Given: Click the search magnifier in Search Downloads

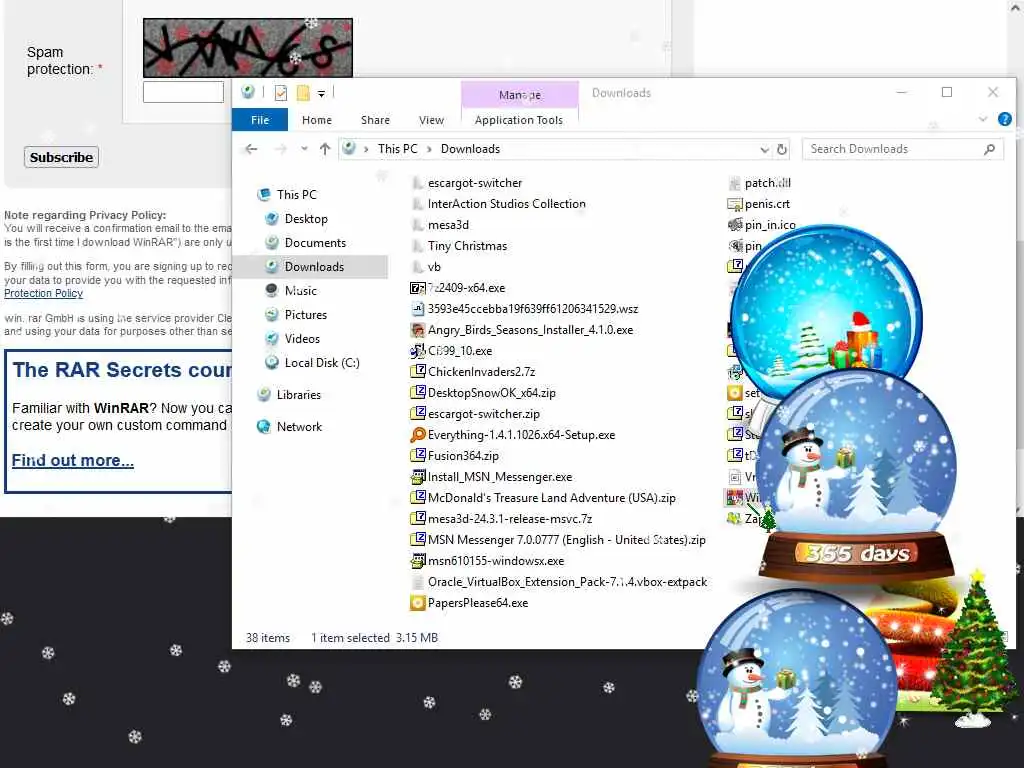Looking at the screenshot, I should [989, 149].
